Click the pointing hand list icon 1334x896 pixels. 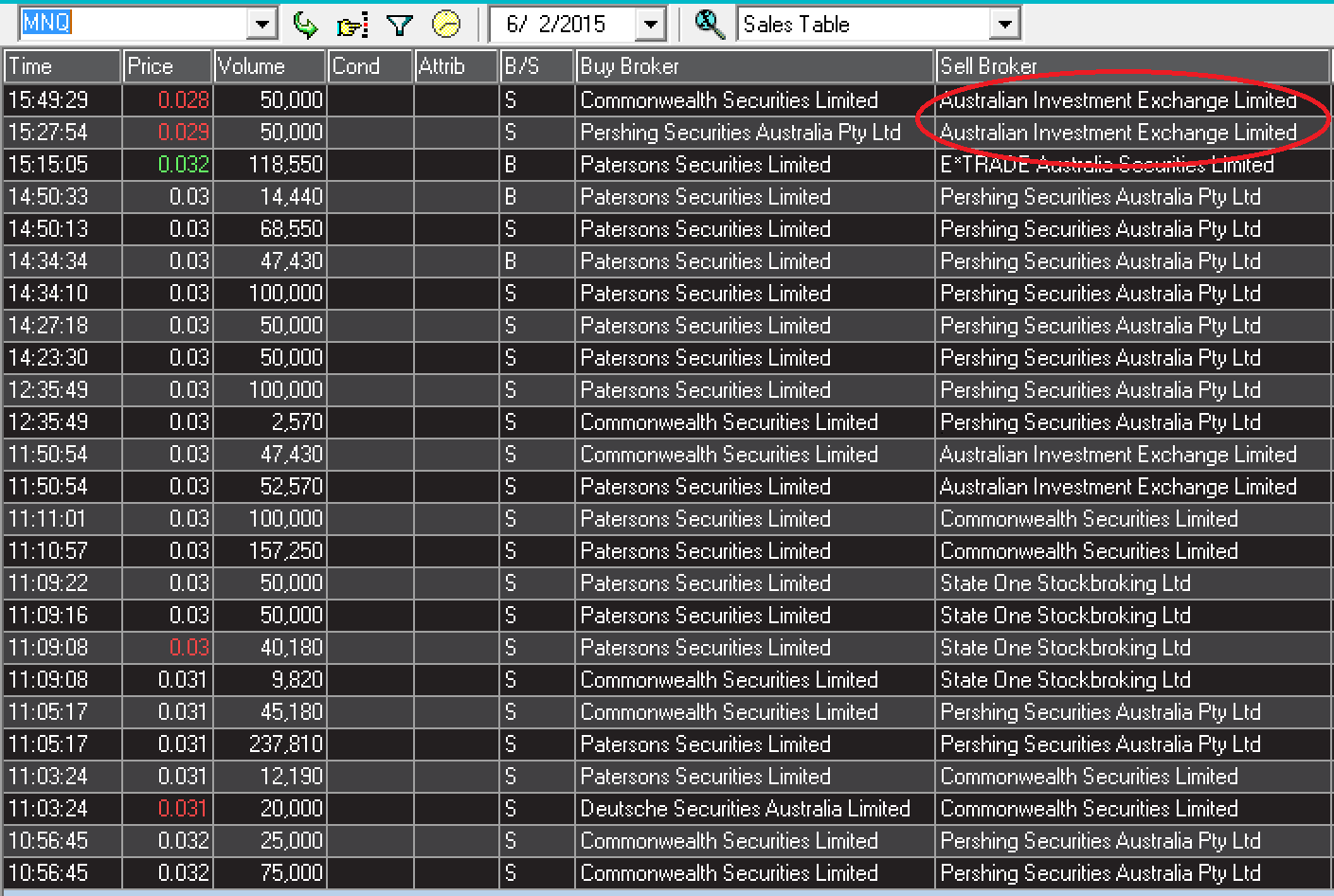(x=352, y=25)
